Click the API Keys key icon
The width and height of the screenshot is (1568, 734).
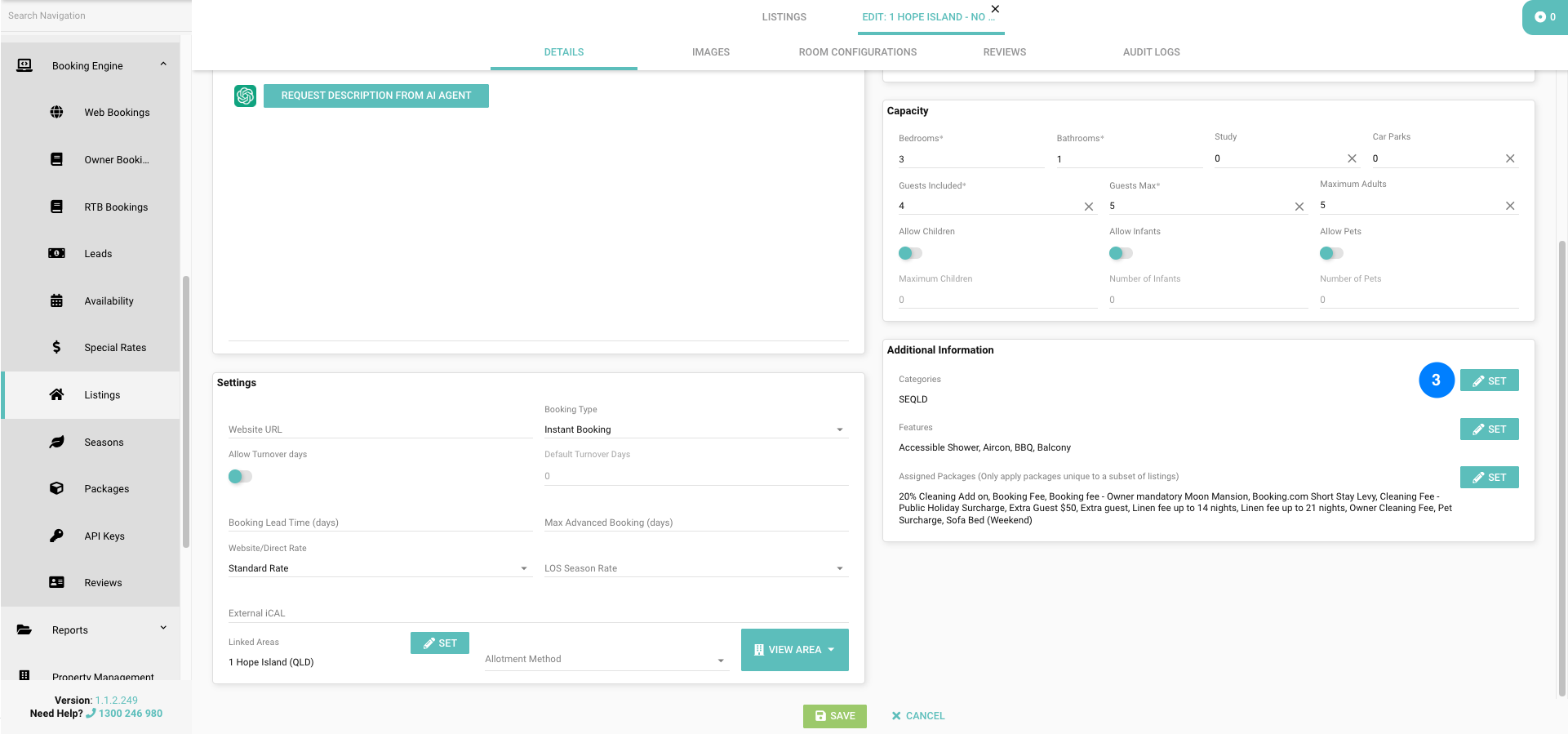[x=56, y=536]
